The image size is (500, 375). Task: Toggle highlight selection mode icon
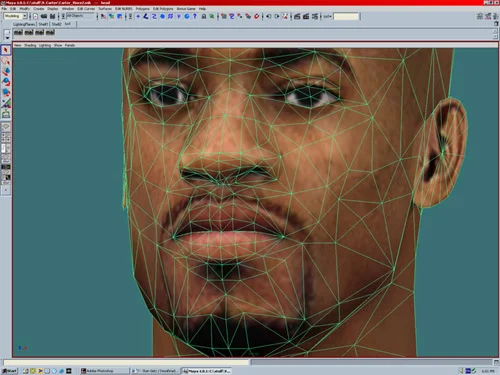click(x=212, y=16)
